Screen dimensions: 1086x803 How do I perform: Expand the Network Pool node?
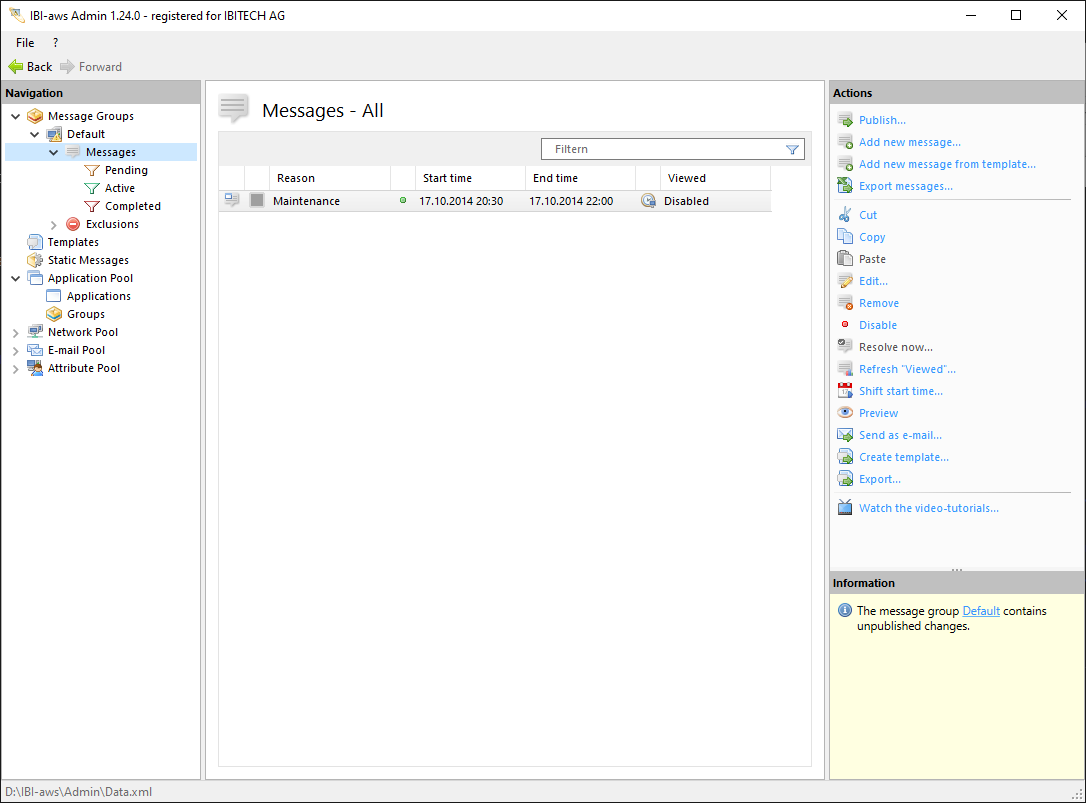[x=16, y=332]
